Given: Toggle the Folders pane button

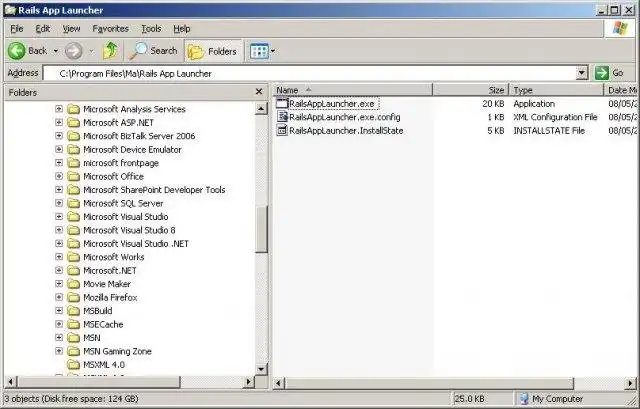Looking at the screenshot, I should [213, 51].
